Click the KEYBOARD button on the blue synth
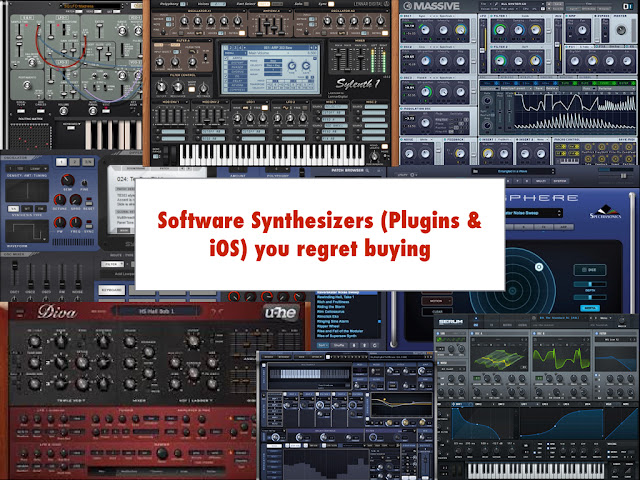The image size is (640, 480). 111,289
